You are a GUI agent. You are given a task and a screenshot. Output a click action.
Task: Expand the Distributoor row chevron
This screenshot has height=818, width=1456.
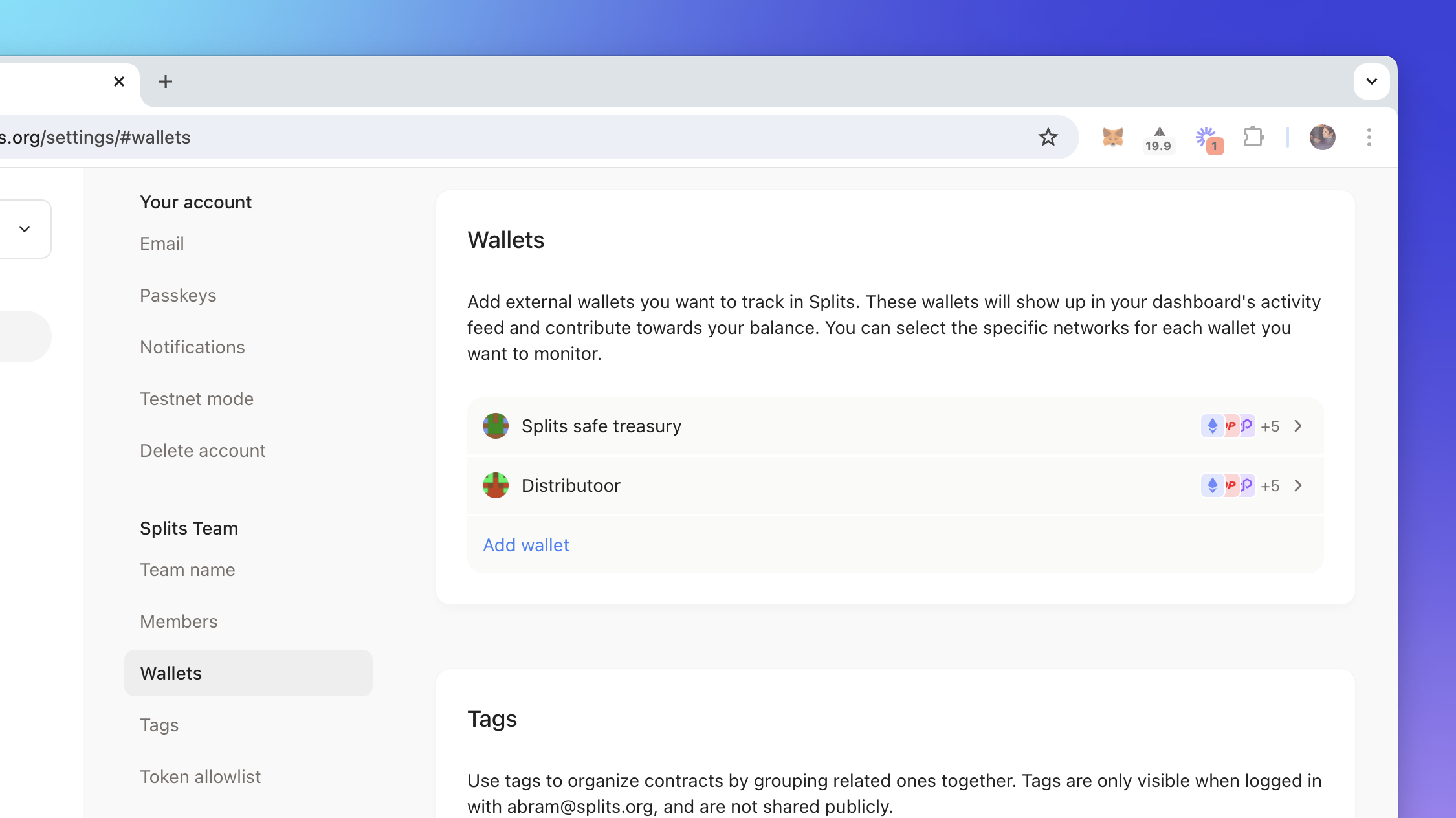pyautogui.click(x=1298, y=485)
